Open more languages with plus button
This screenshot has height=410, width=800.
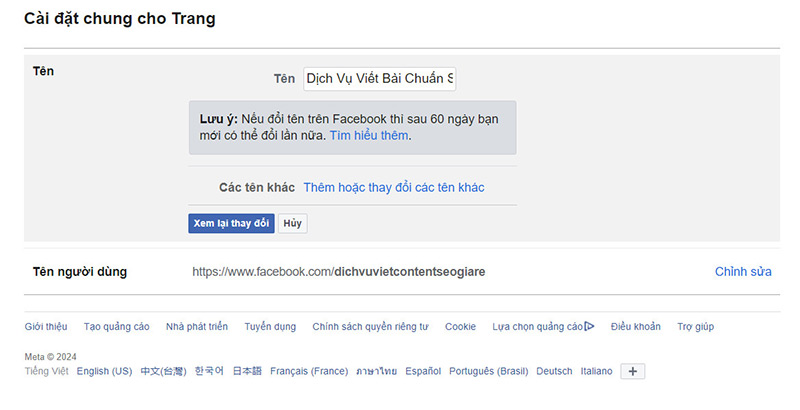click(634, 371)
